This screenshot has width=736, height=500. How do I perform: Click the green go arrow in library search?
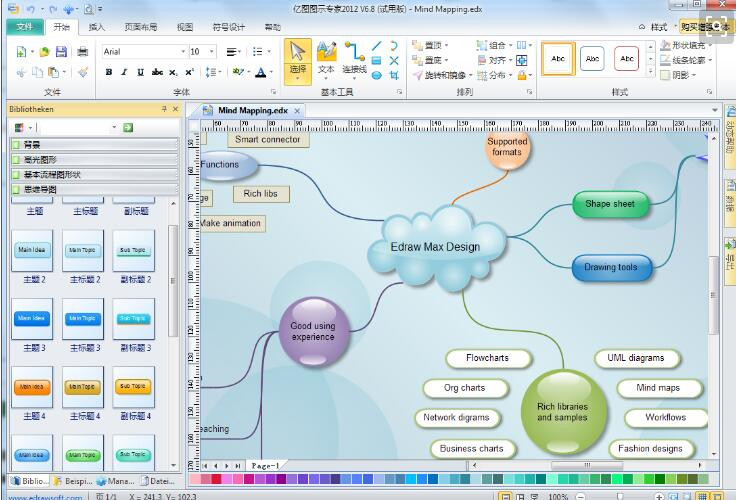128,127
